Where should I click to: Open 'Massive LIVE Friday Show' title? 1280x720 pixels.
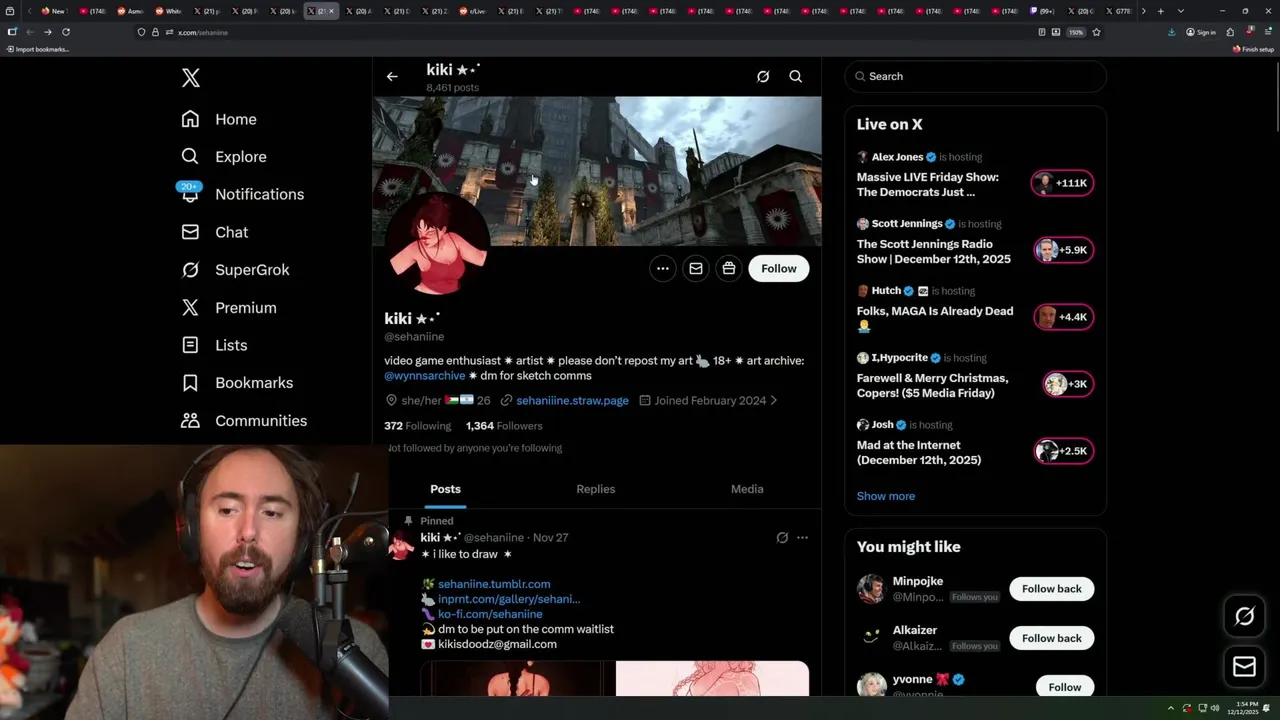[927, 184]
